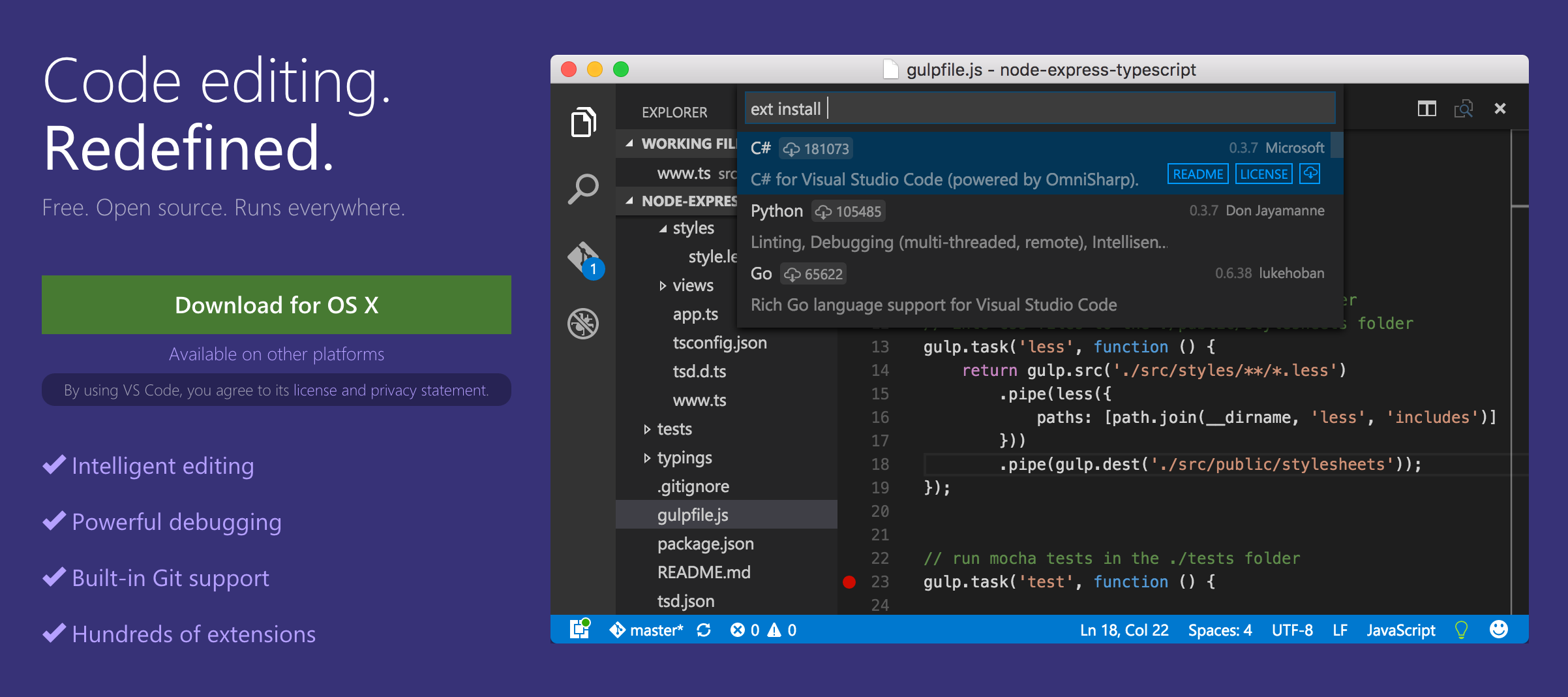Open the Search magnifier in activity bar
This screenshot has height=697, width=1568.
coord(583,189)
